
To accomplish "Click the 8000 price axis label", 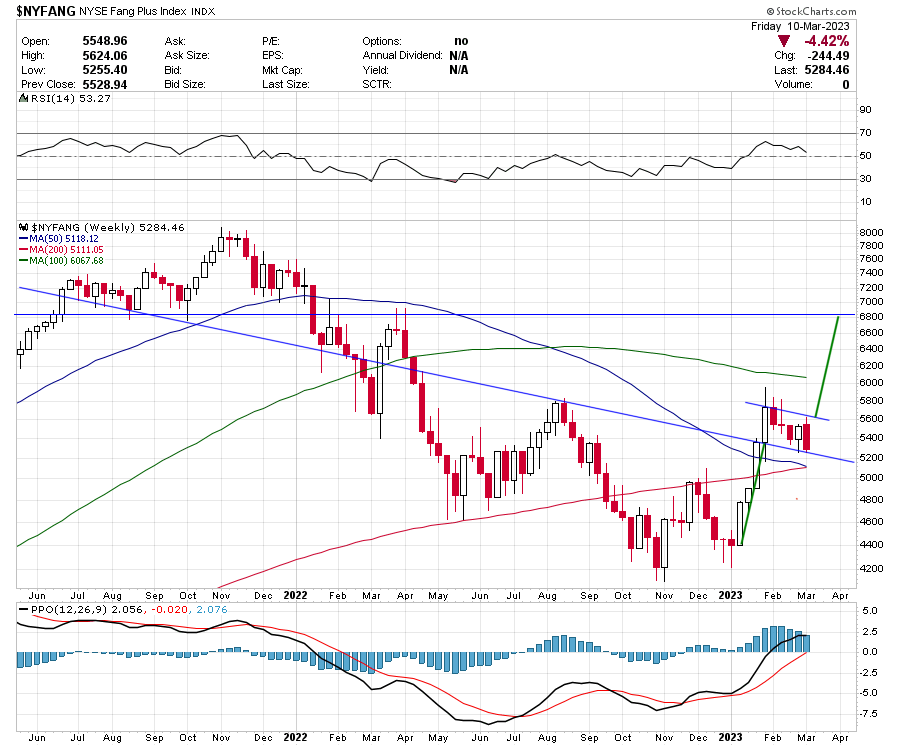I will pyautogui.click(x=871, y=232).
